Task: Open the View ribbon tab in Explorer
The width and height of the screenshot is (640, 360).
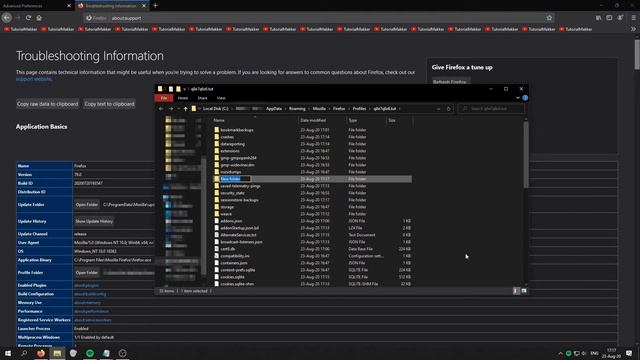Action: pyautogui.click(x=221, y=98)
